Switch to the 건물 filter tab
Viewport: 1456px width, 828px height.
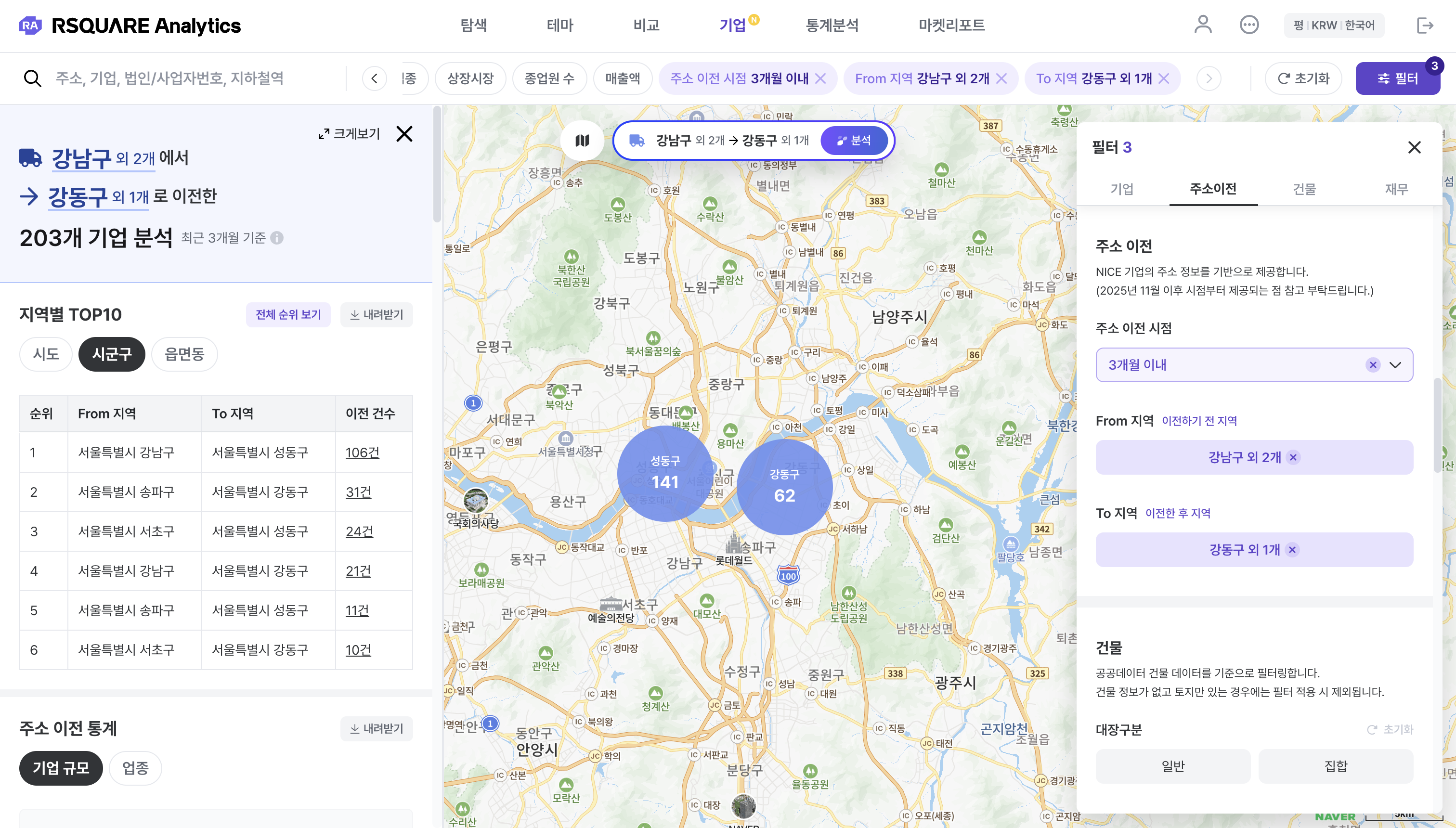point(1304,189)
